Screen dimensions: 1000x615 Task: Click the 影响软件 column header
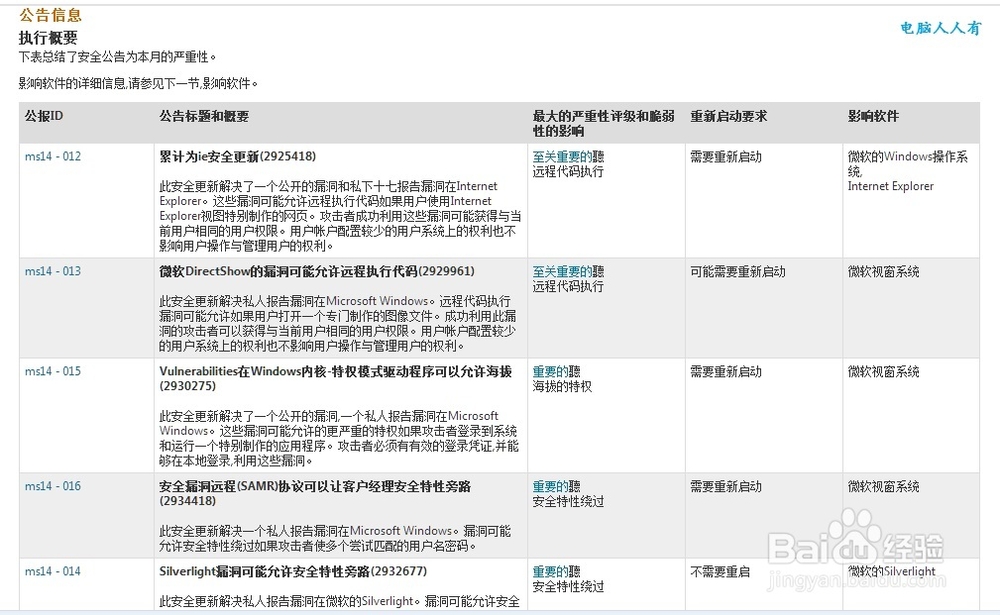(x=873, y=116)
